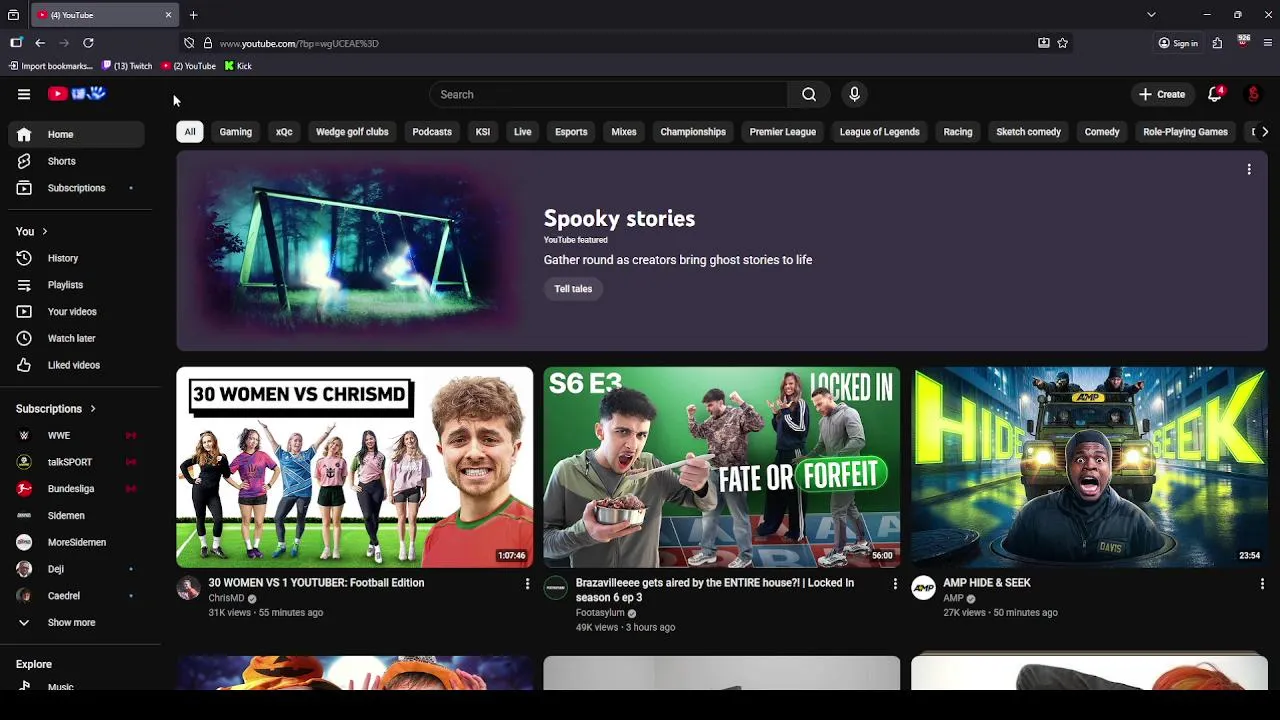Open the list all tabs dropdown

tap(1151, 15)
